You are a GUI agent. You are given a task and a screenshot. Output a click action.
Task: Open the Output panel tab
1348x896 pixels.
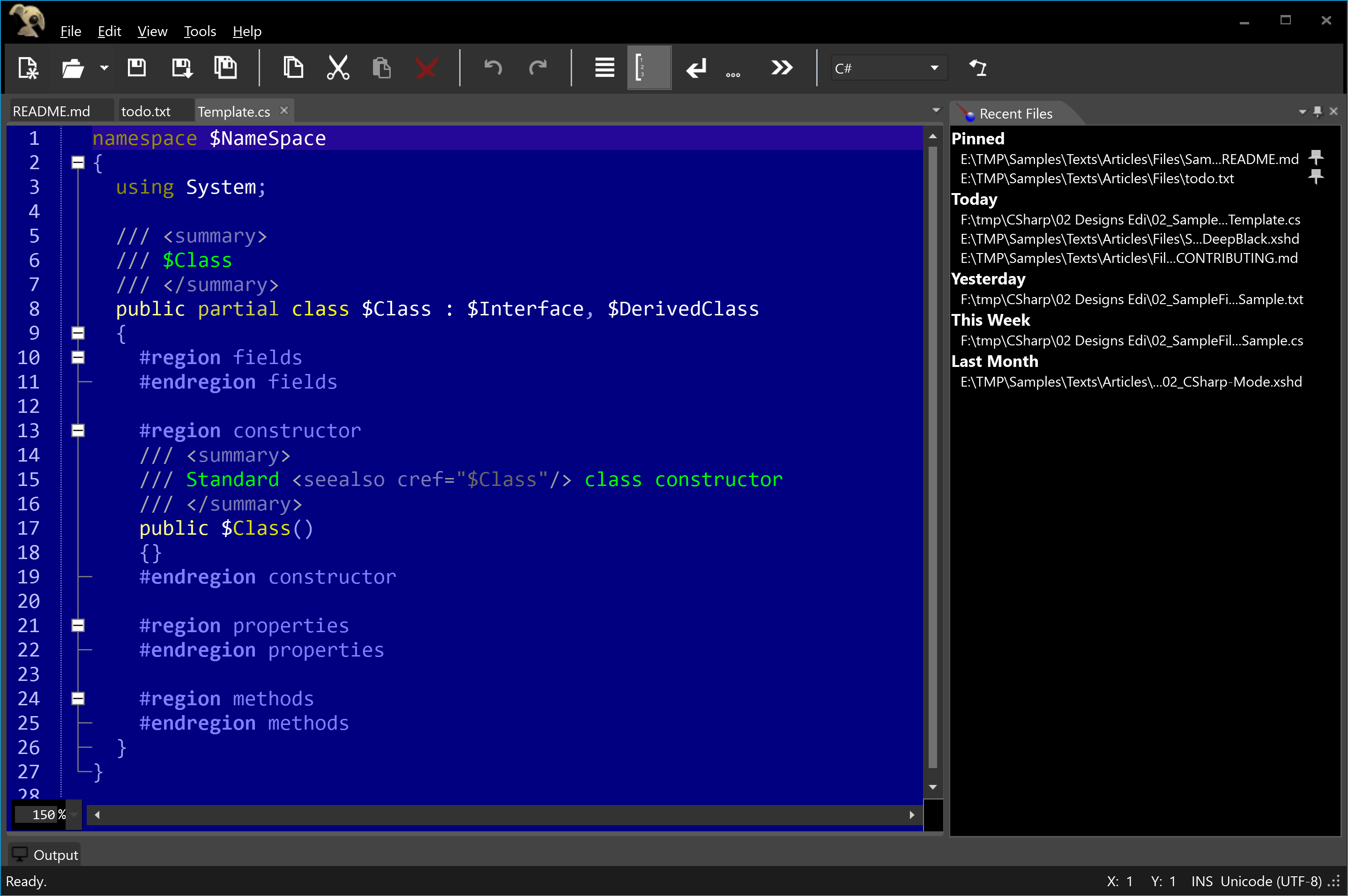tap(45, 855)
